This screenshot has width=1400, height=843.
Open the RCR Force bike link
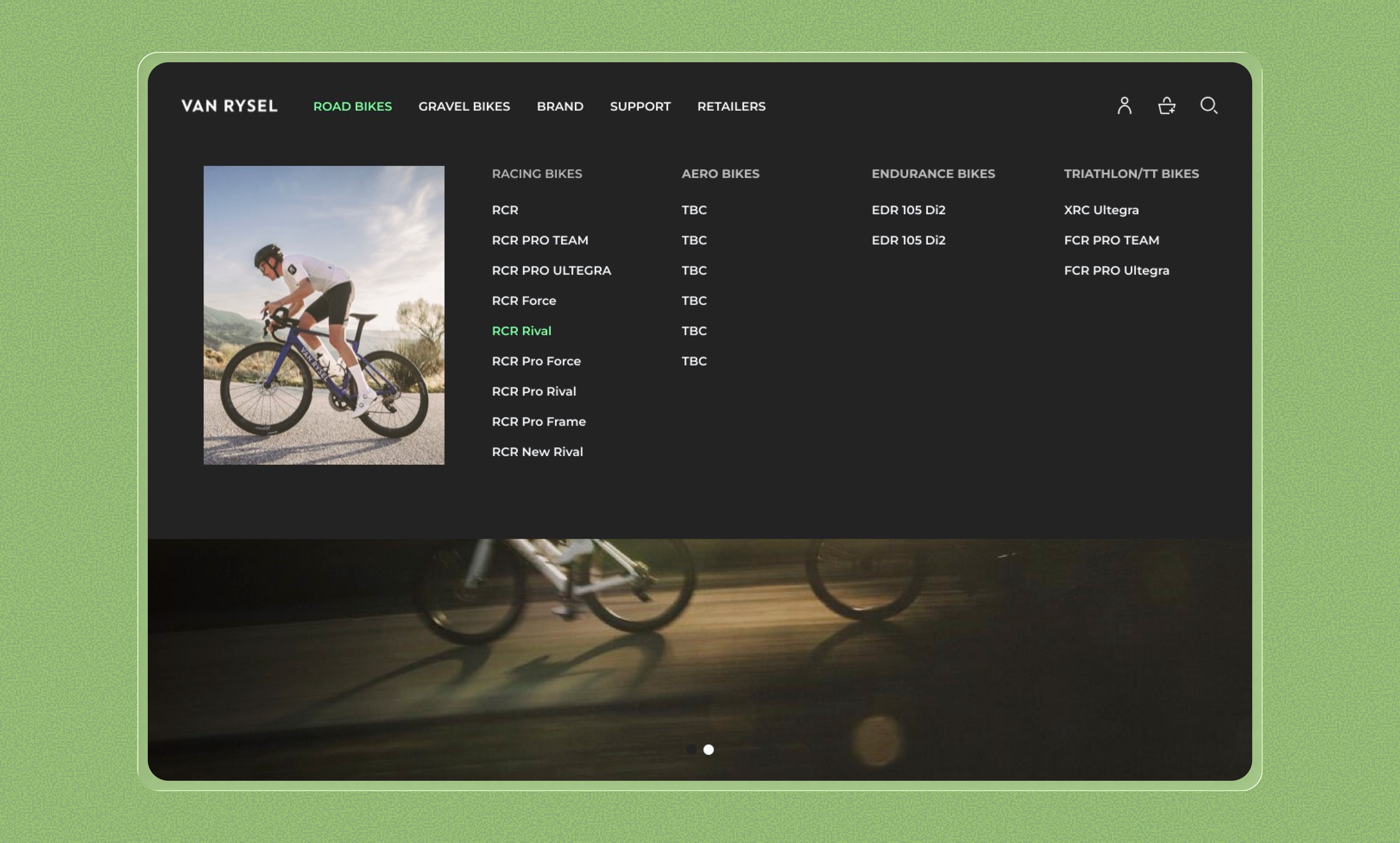(x=524, y=301)
